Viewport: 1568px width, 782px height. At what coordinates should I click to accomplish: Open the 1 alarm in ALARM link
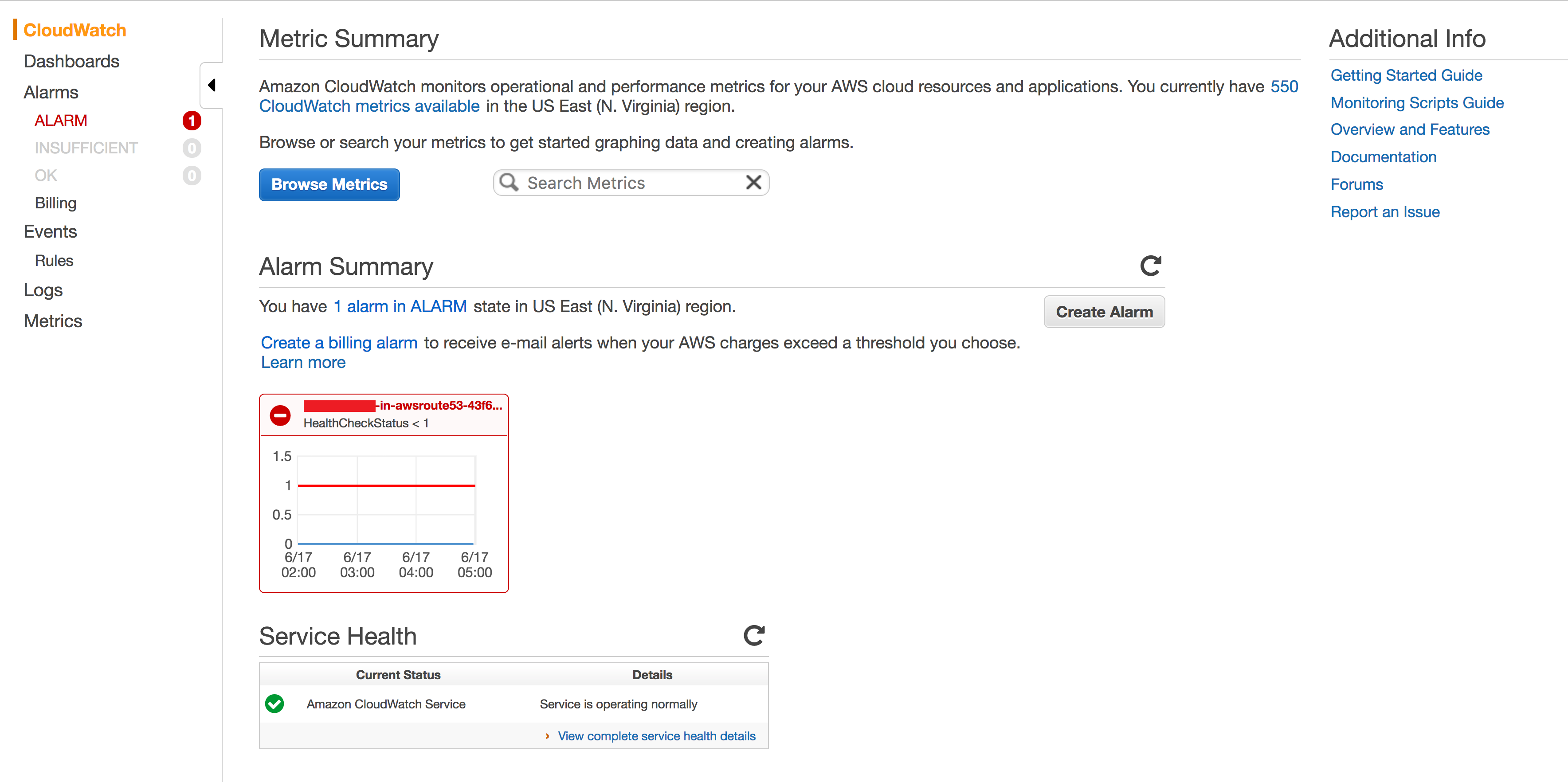pos(400,306)
